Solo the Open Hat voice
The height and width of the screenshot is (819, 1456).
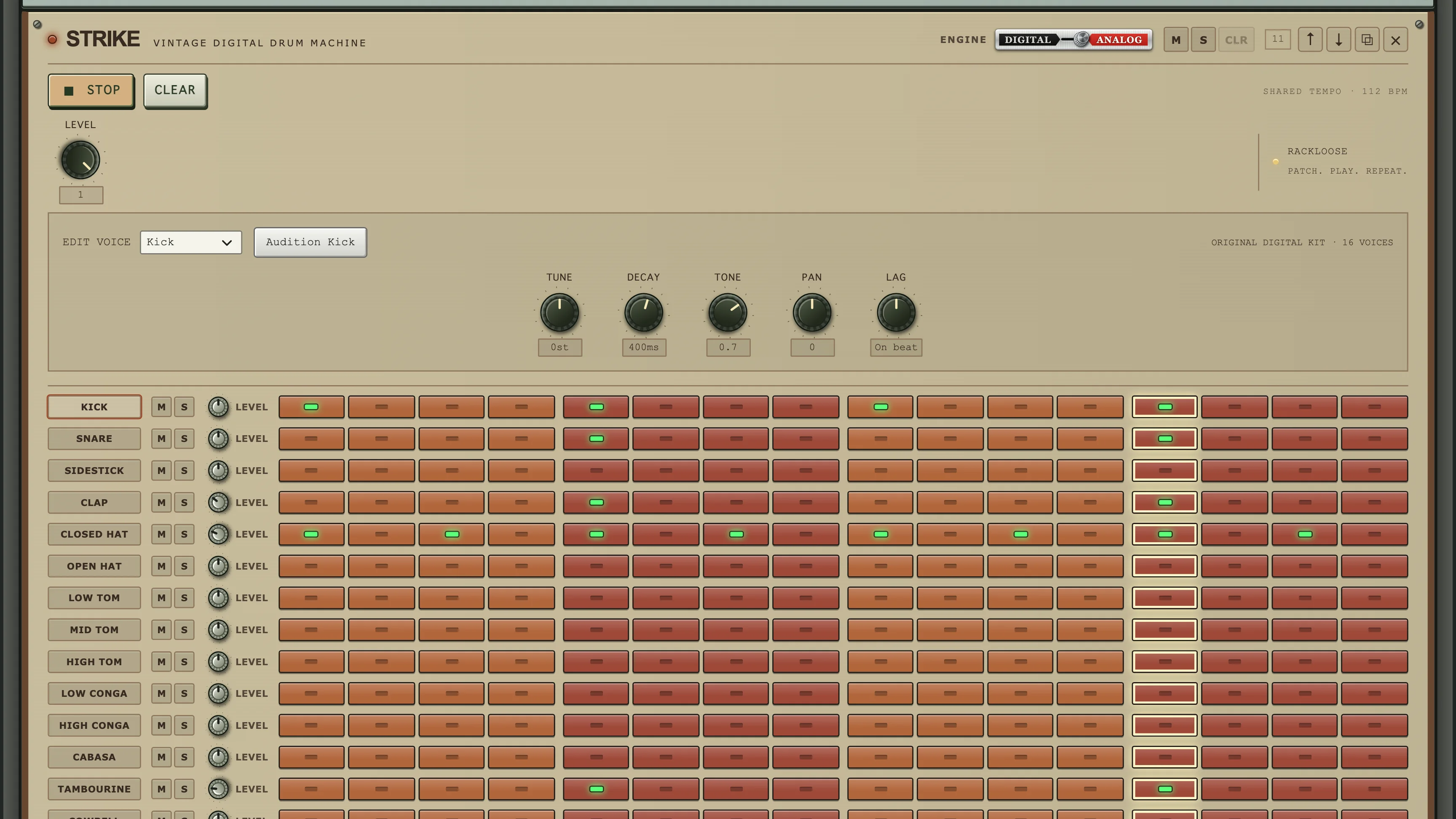pos(184,566)
